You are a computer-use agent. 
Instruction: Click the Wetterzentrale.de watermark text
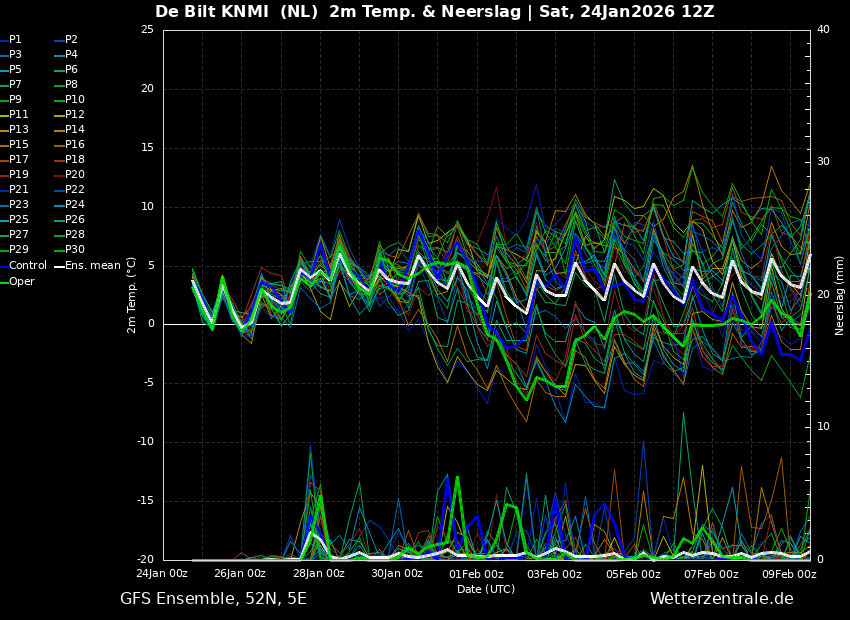722,598
